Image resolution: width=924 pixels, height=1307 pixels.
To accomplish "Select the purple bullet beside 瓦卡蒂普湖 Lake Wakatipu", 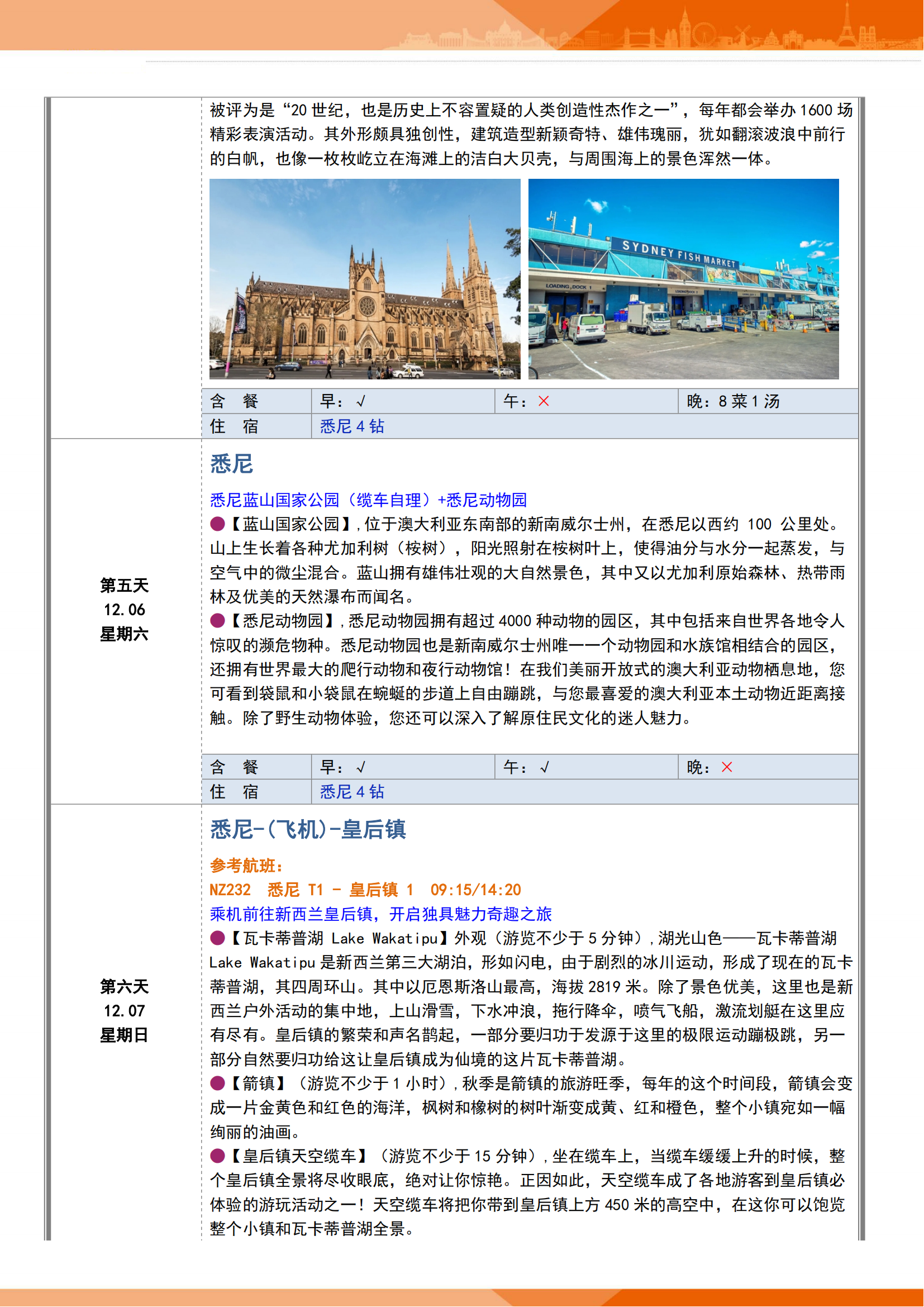I will (217, 938).
